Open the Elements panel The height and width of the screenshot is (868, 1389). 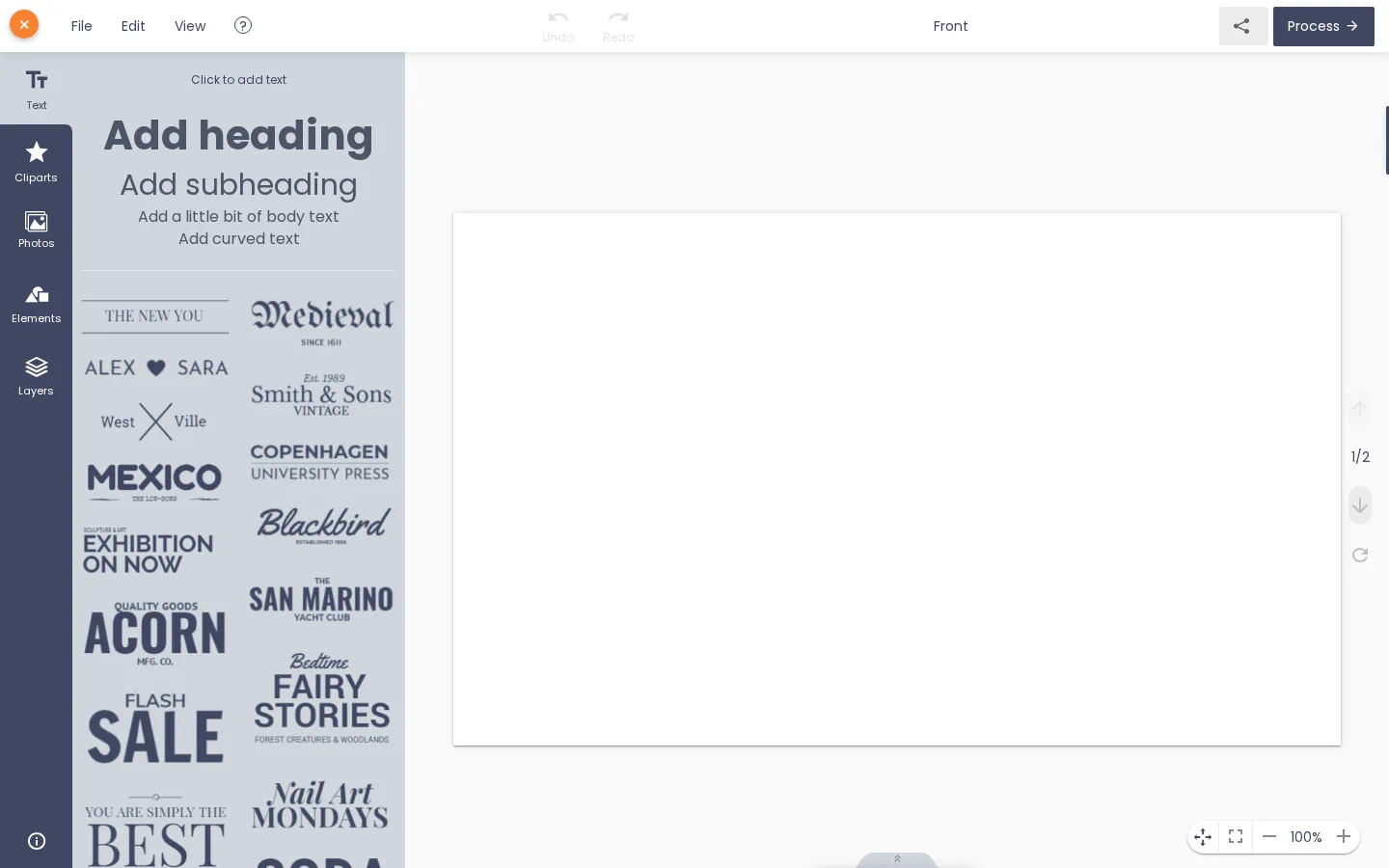[x=37, y=304]
